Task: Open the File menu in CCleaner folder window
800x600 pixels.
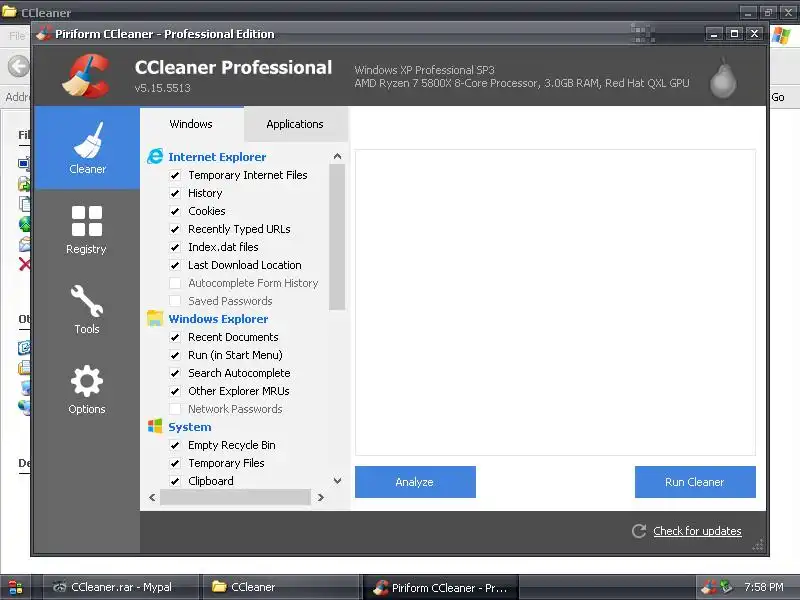Action: 17,36
